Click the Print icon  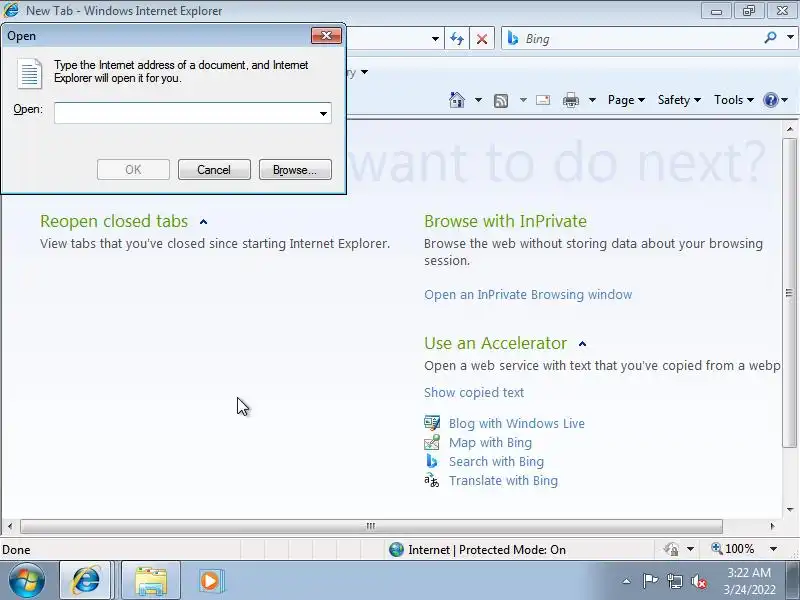pos(570,100)
